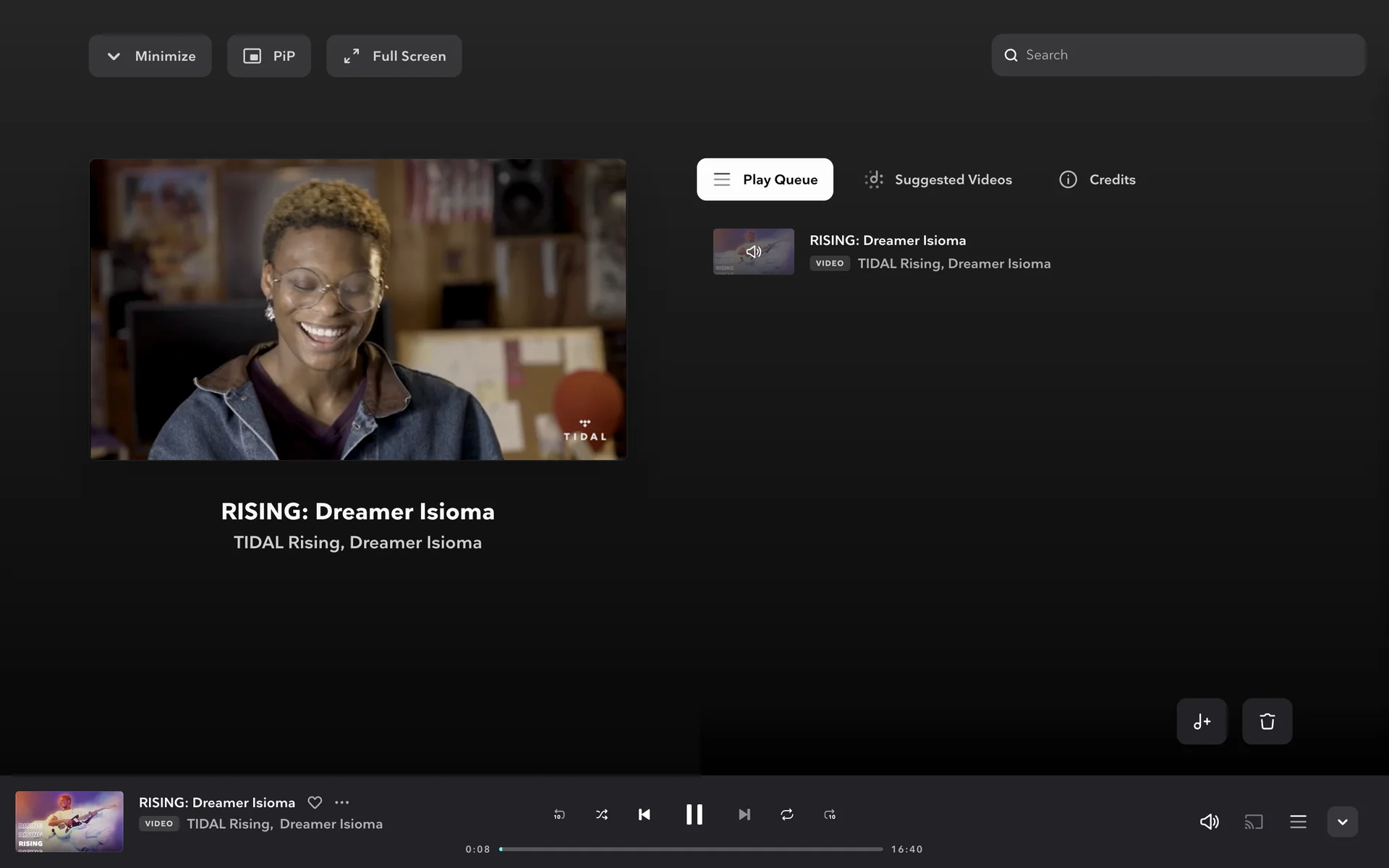Skip forward 10 seconds
1389x868 pixels.
830,814
